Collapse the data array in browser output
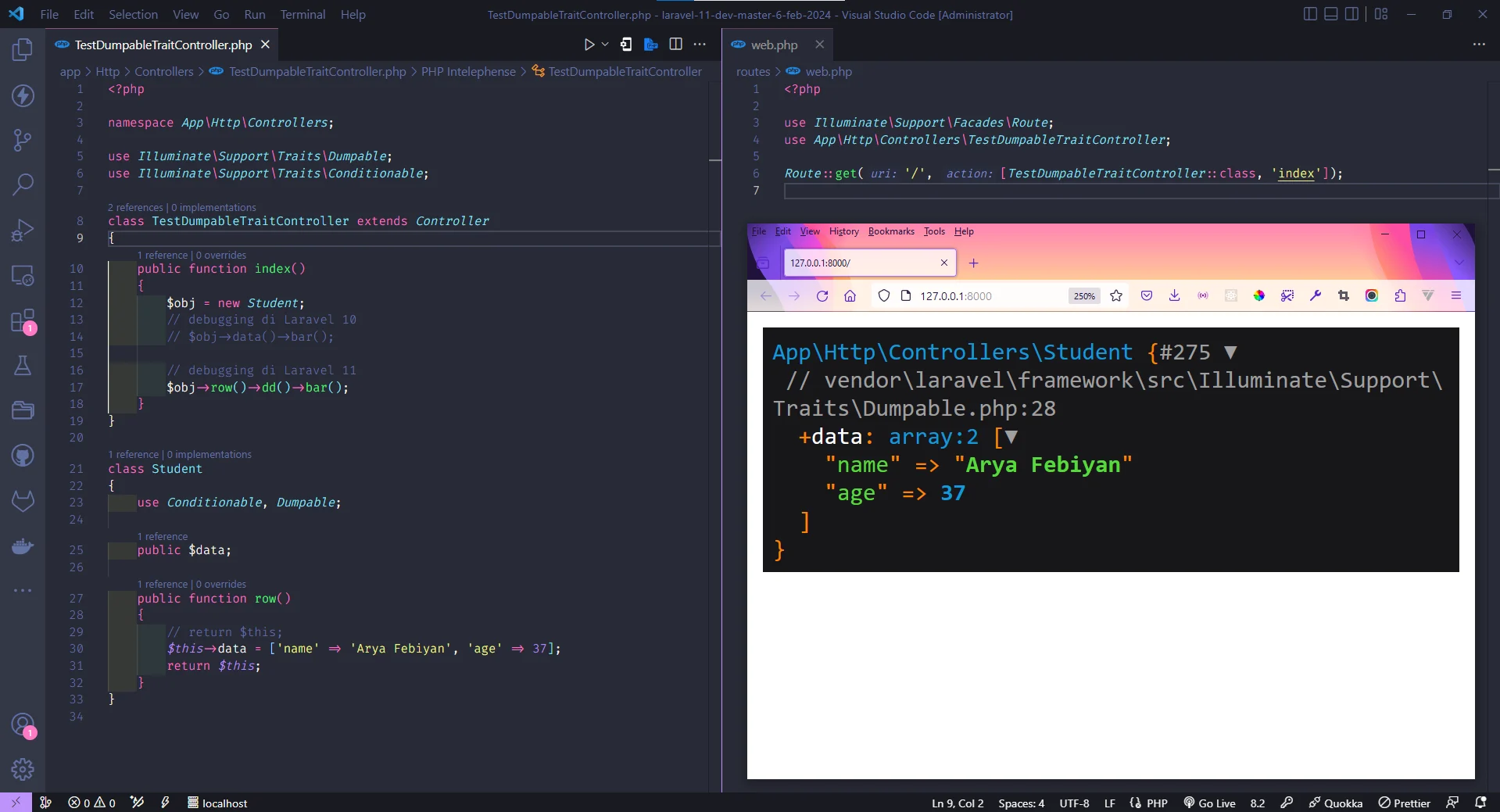 pyautogui.click(x=1011, y=438)
